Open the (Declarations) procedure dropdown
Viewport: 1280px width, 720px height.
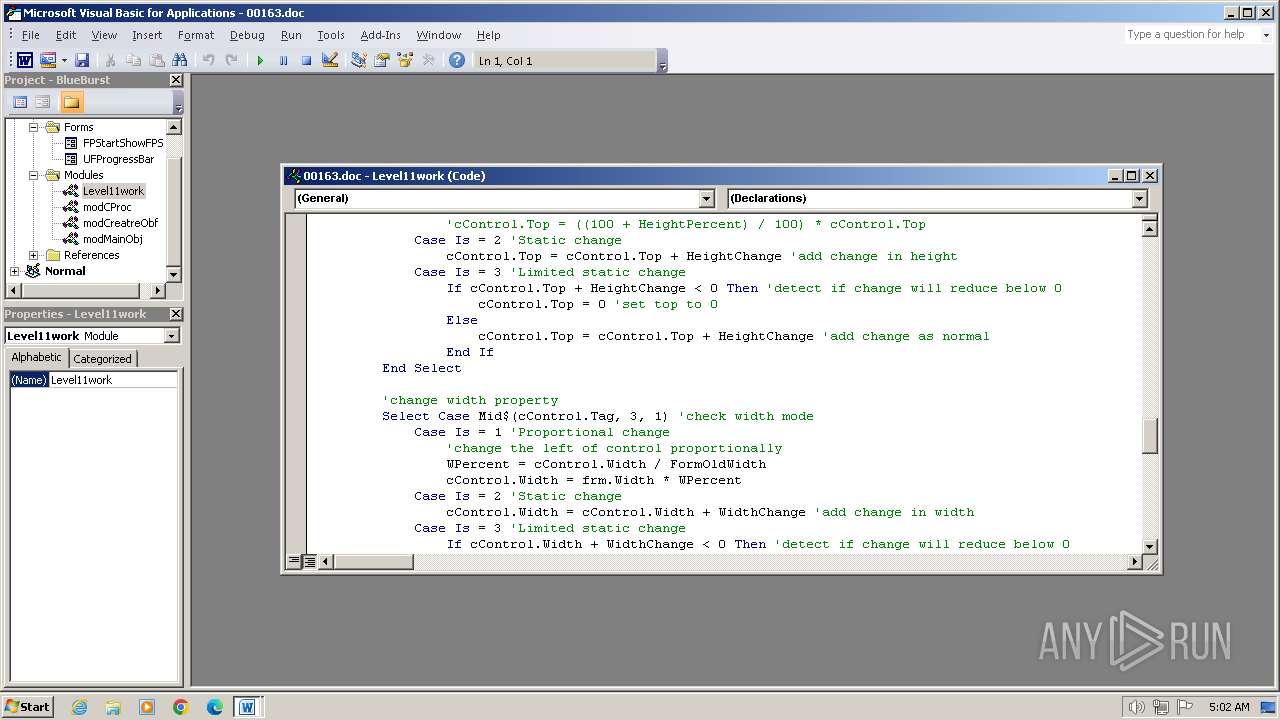1139,198
